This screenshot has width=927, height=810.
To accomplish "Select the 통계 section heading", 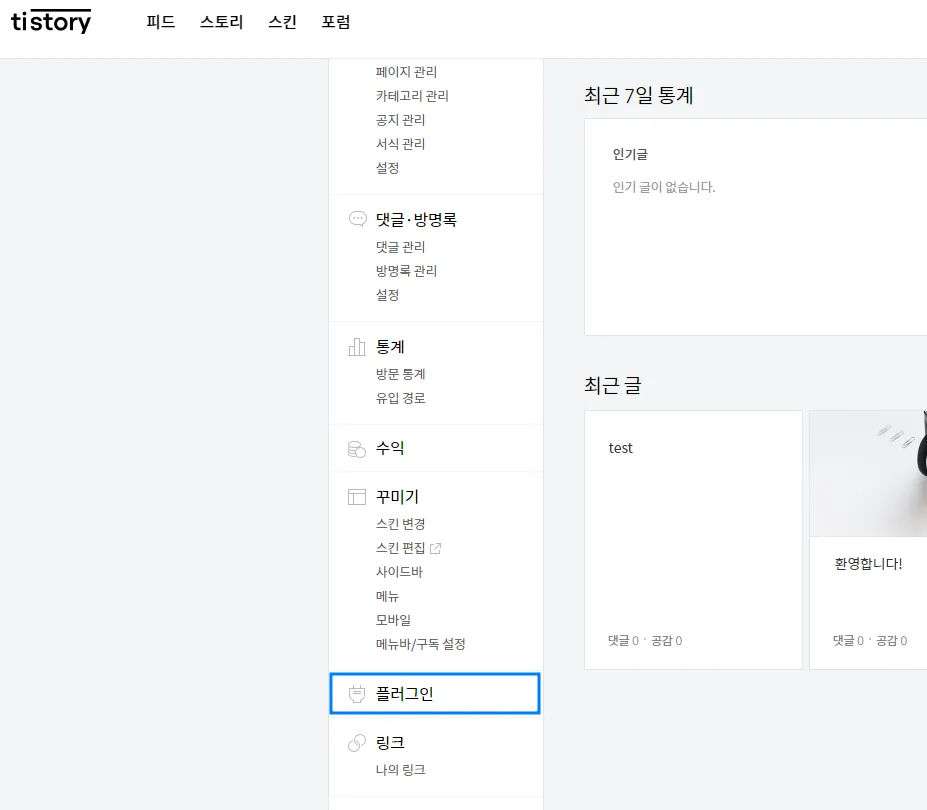I will tap(390, 346).
